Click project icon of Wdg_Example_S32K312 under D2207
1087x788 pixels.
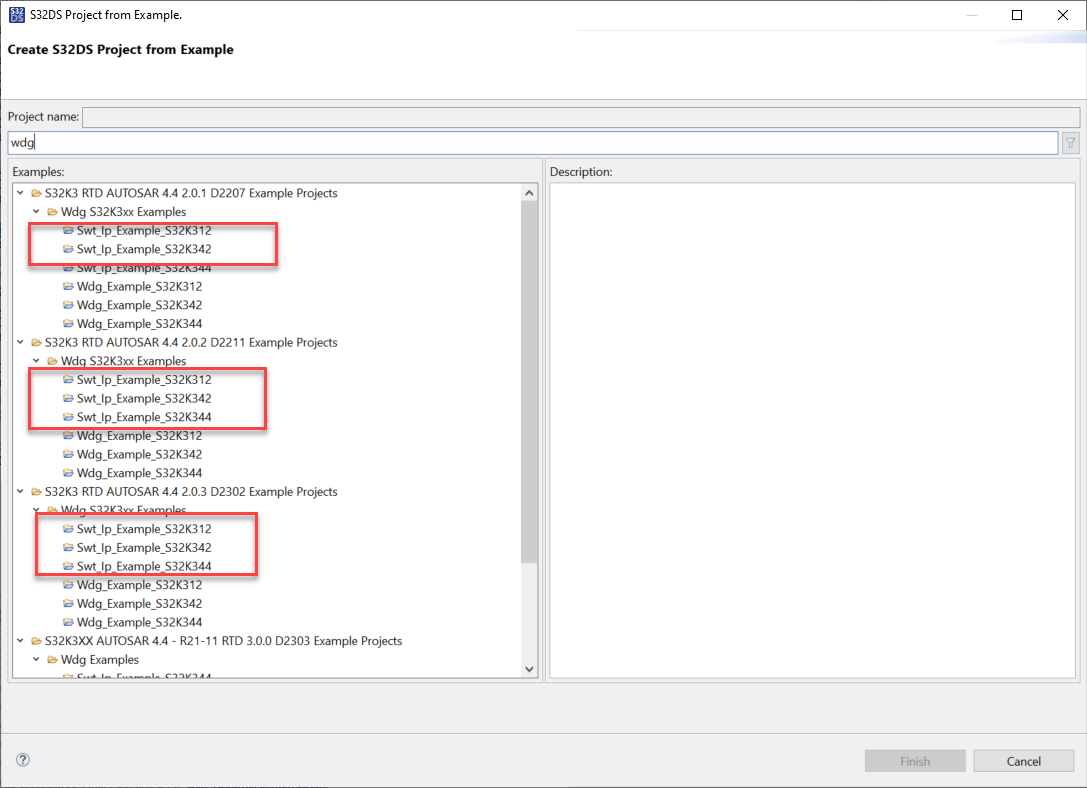tap(68, 286)
